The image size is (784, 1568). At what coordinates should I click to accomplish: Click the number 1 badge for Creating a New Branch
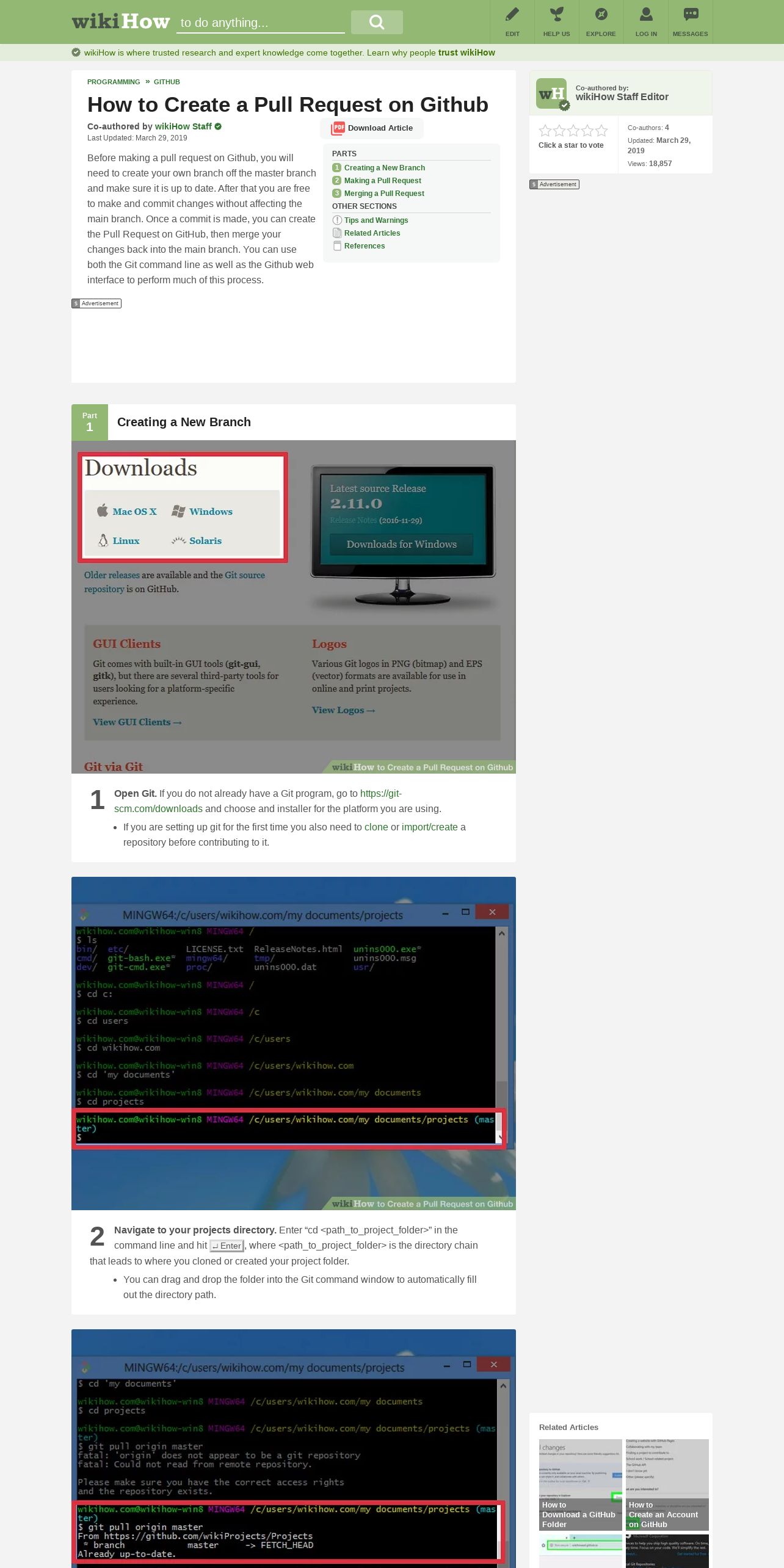336,167
